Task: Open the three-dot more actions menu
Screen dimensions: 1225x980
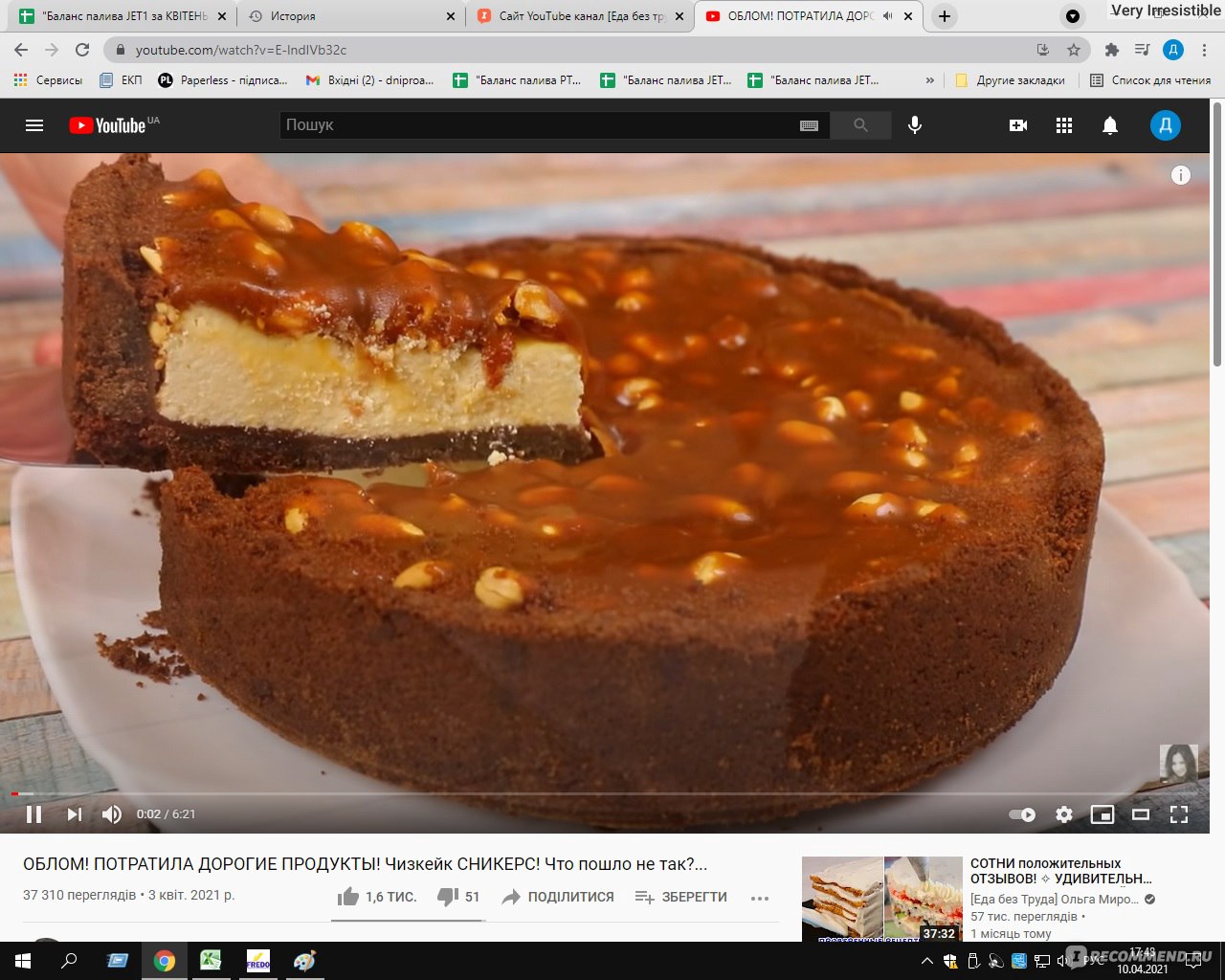Action: pyautogui.click(x=760, y=898)
